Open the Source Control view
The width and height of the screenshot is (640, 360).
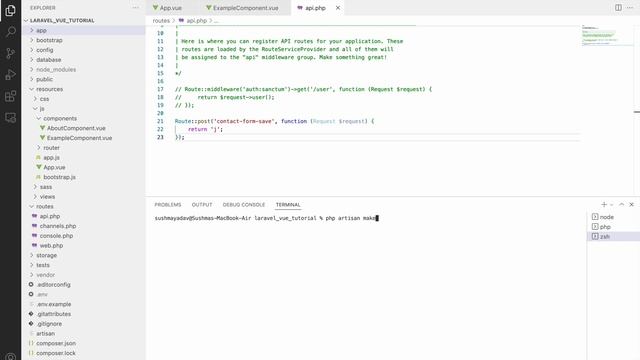[11, 53]
